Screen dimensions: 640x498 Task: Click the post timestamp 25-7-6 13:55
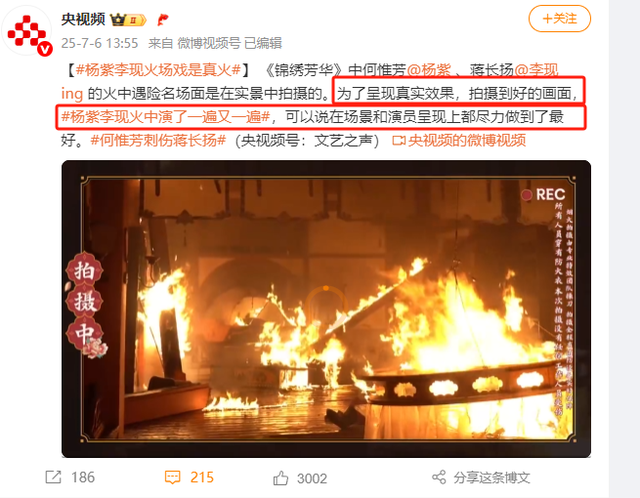(100, 43)
